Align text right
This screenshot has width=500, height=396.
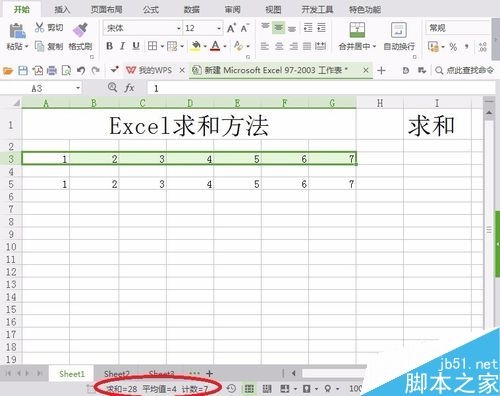(293, 46)
